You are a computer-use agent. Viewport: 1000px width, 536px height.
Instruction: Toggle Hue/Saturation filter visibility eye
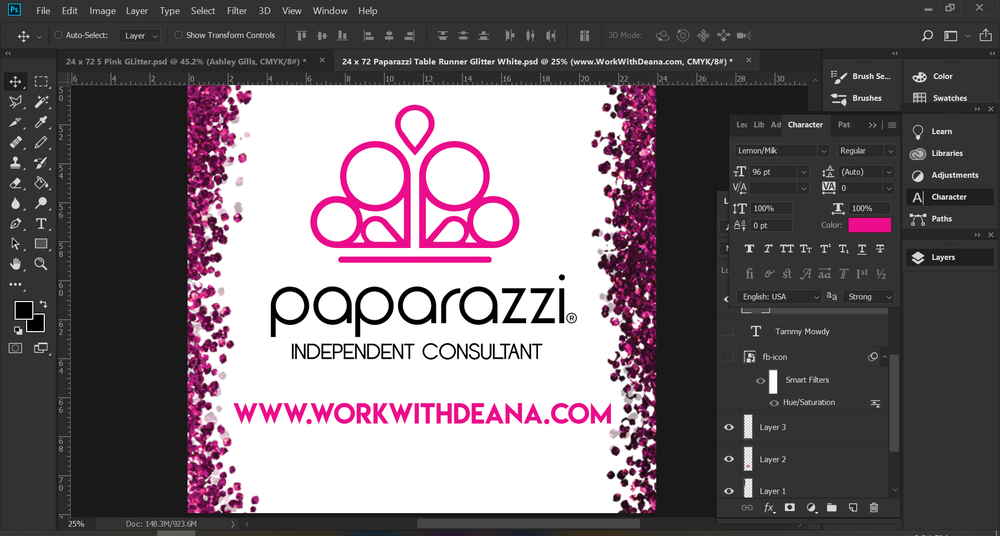[774, 403]
